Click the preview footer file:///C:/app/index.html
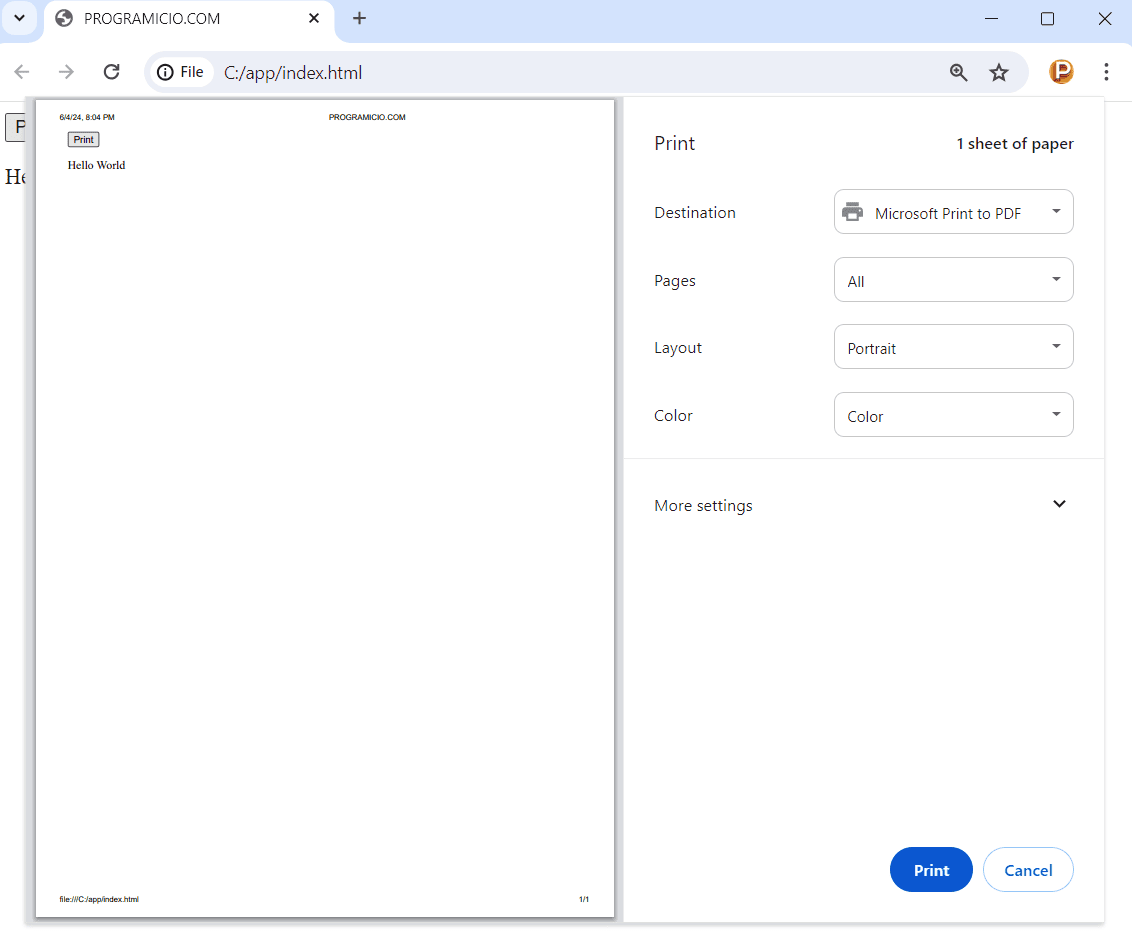This screenshot has width=1132, height=935. tap(99, 899)
